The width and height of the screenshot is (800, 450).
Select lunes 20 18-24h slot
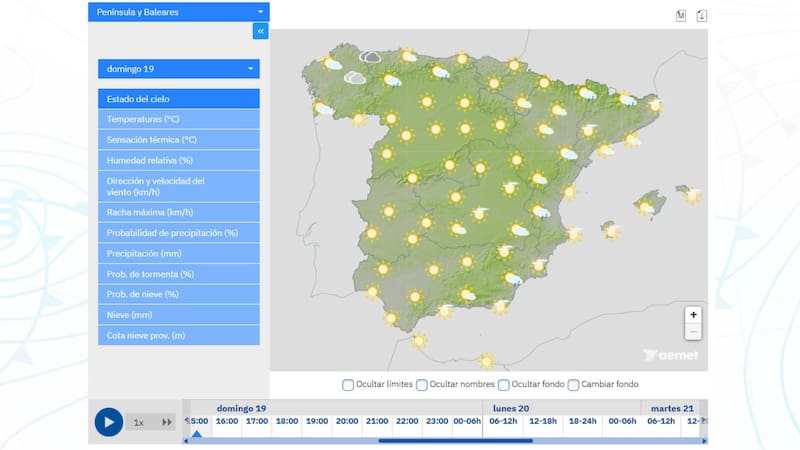tap(583, 421)
